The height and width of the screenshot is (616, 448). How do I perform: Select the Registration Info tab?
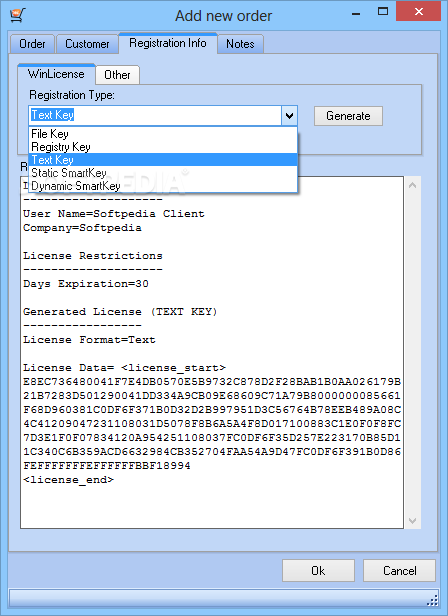pos(168,43)
